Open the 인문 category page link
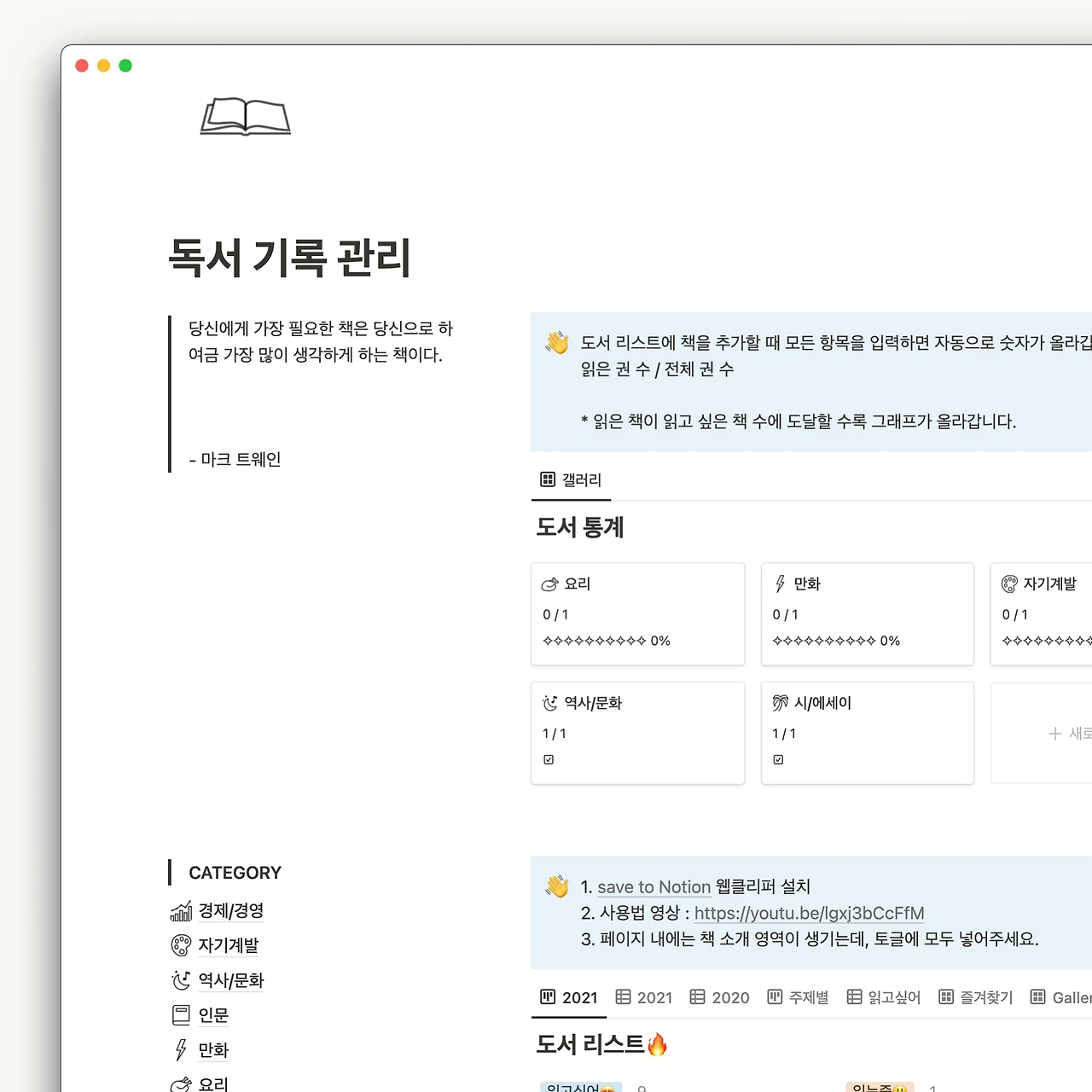The image size is (1092, 1092). (x=213, y=1015)
